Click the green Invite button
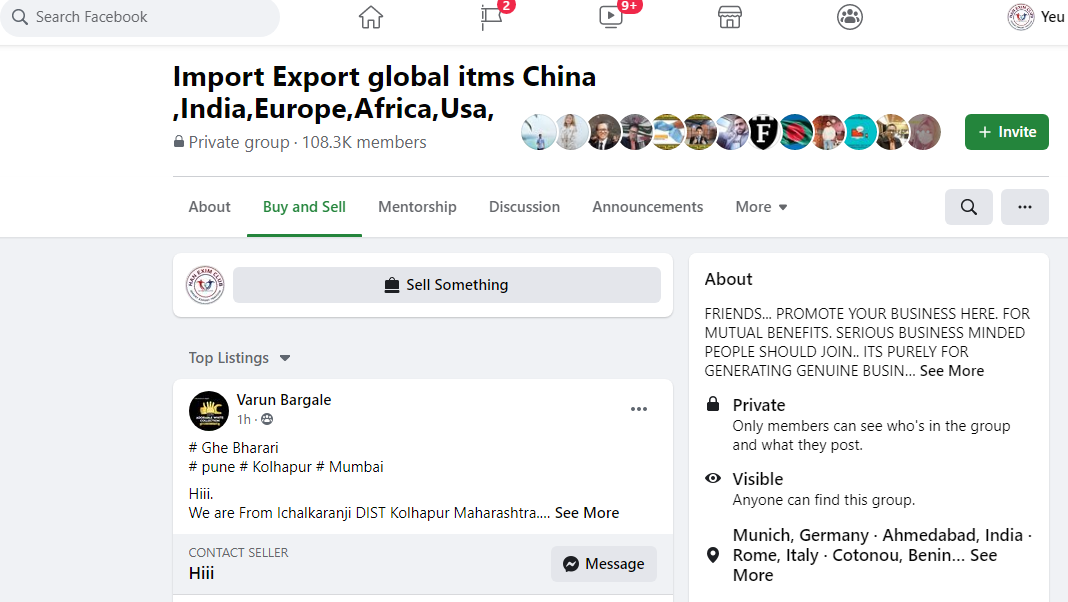The height and width of the screenshot is (602, 1068). (x=1007, y=132)
